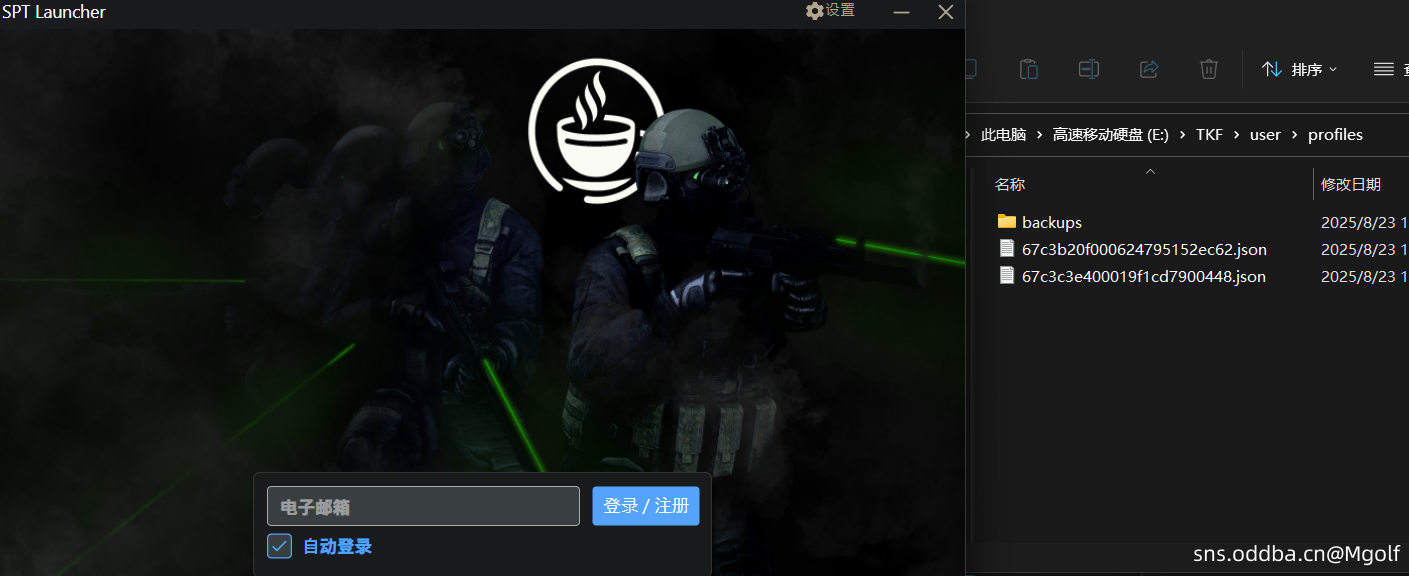Screen dimensions: 1409x576
Task: Open the 排序 sort dropdown in Explorer
Action: click(x=1299, y=69)
